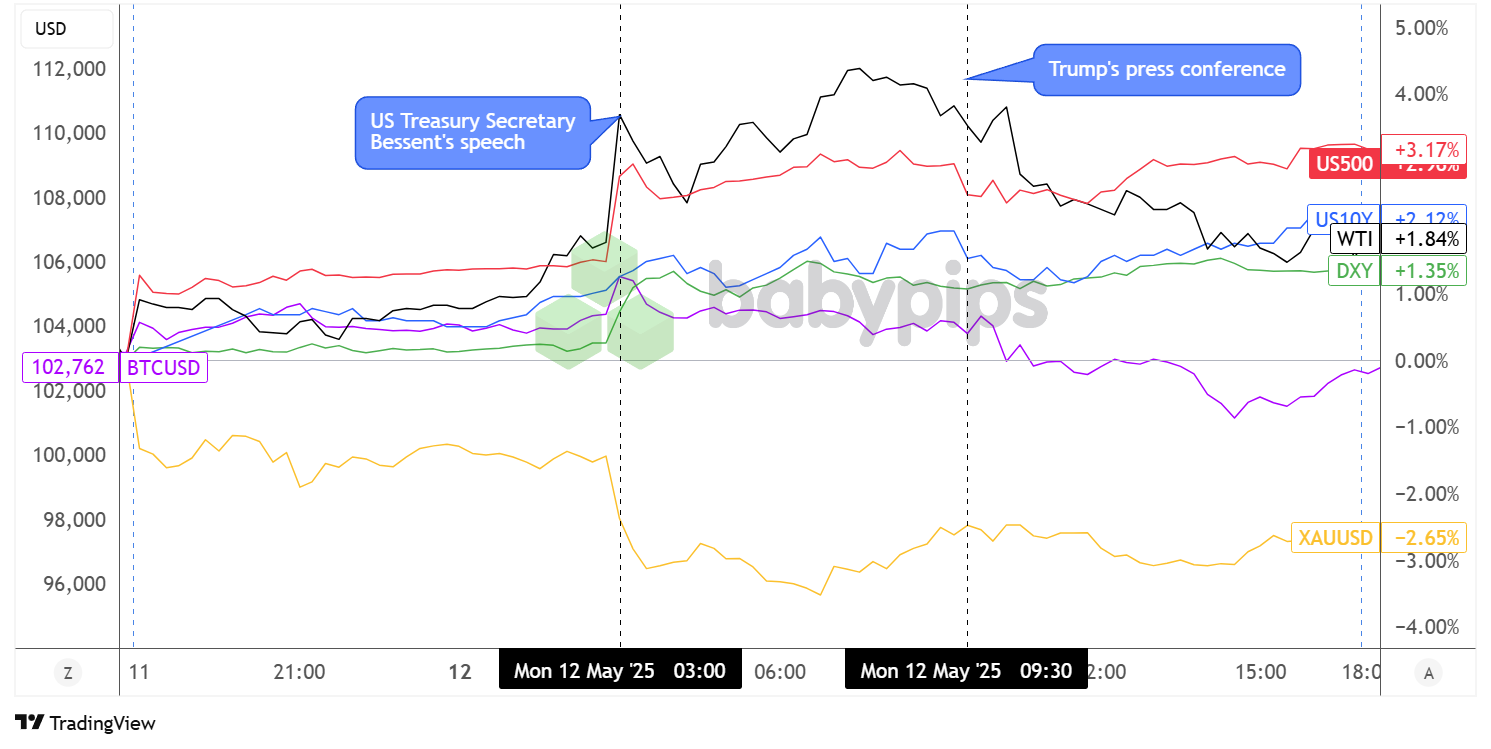Click the WTI series label
1491x749 pixels.
point(1355,239)
